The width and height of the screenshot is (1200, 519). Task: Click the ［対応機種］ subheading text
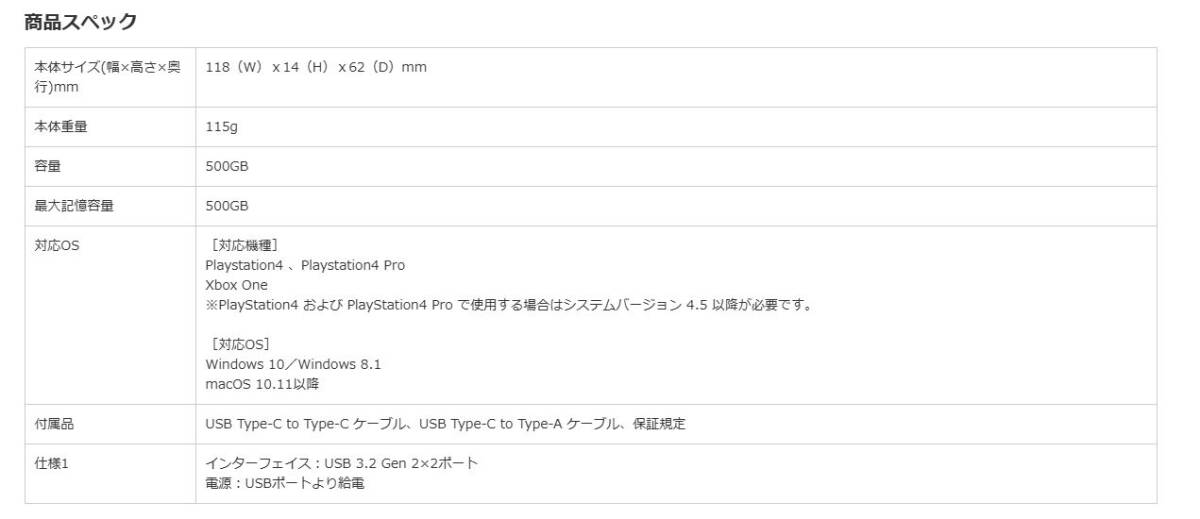[241, 246]
